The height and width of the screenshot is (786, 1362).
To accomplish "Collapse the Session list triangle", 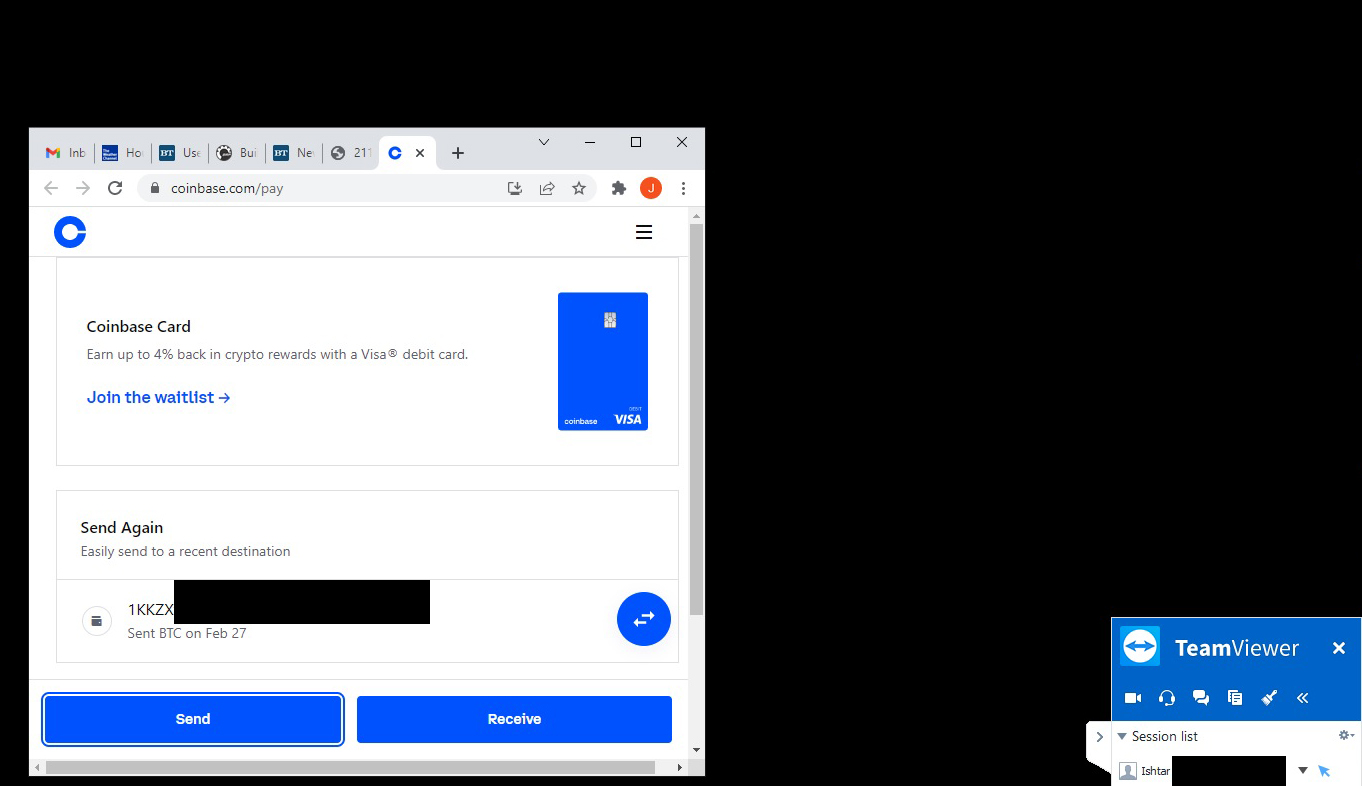I will click(x=1122, y=737).
